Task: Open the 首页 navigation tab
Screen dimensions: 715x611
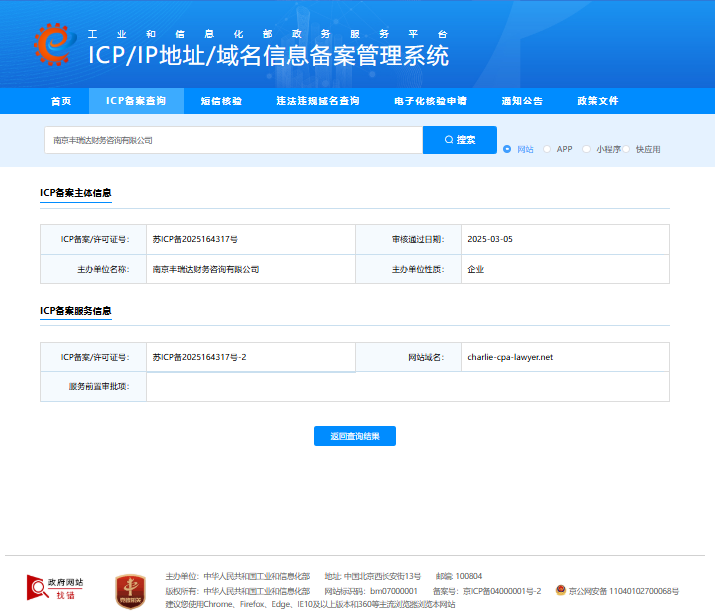Action: [61, 101]
